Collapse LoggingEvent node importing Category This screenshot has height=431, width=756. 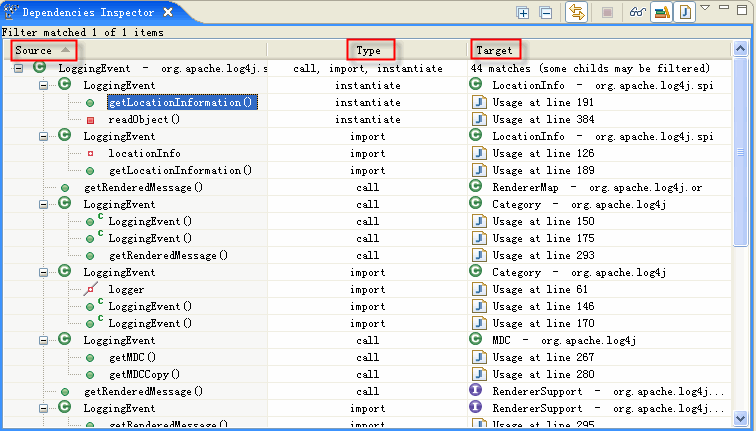click(43, 272)
